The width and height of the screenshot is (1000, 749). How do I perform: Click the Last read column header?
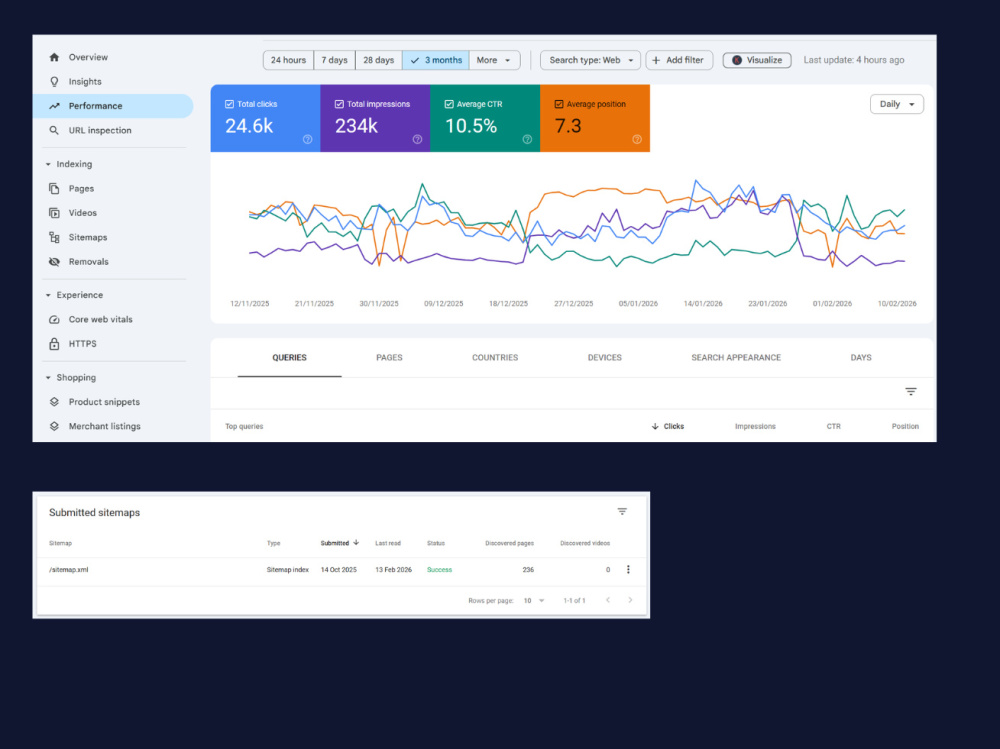(388, 544)
